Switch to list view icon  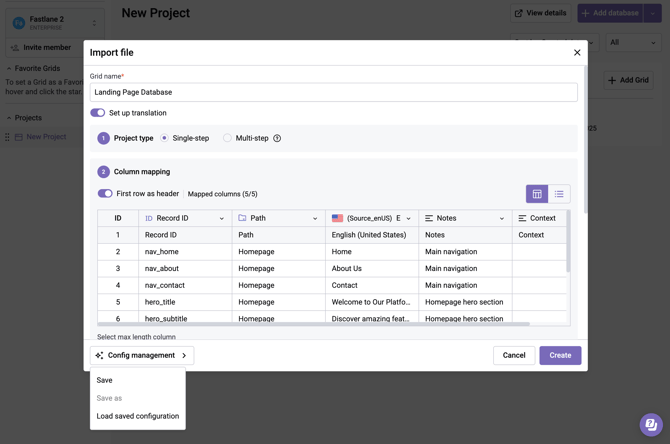coord(559,194)
